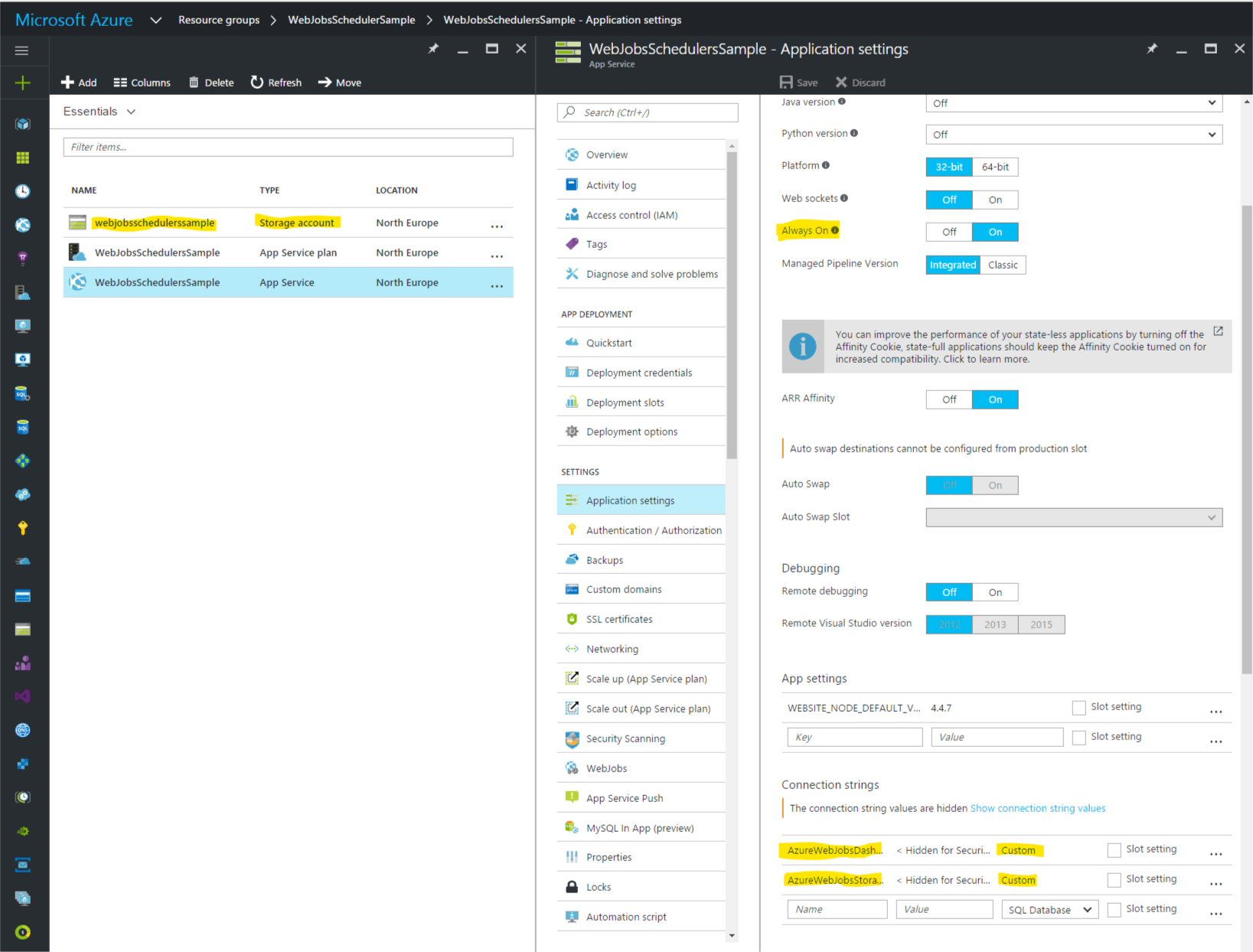
Task: Open Security Scanning
Action: coord(641,738)
